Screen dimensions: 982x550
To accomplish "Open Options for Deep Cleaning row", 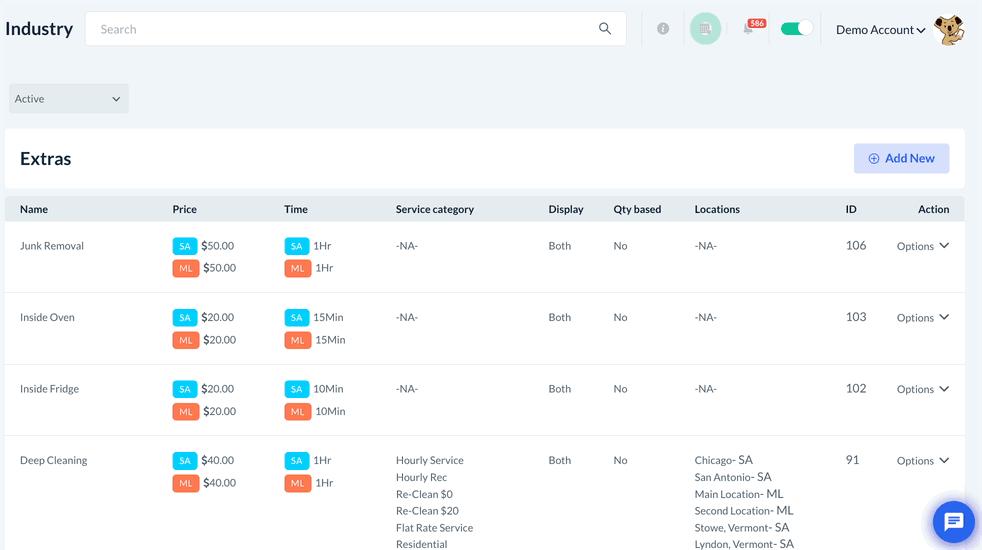I will coord(922,461).
